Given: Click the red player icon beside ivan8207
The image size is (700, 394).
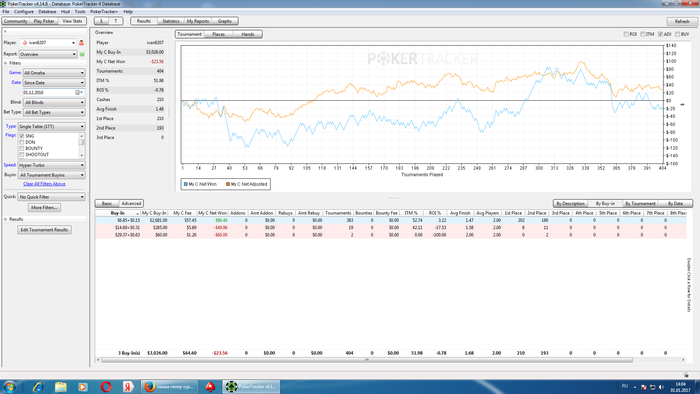Looking at the screenshot, I should point(81,43).
